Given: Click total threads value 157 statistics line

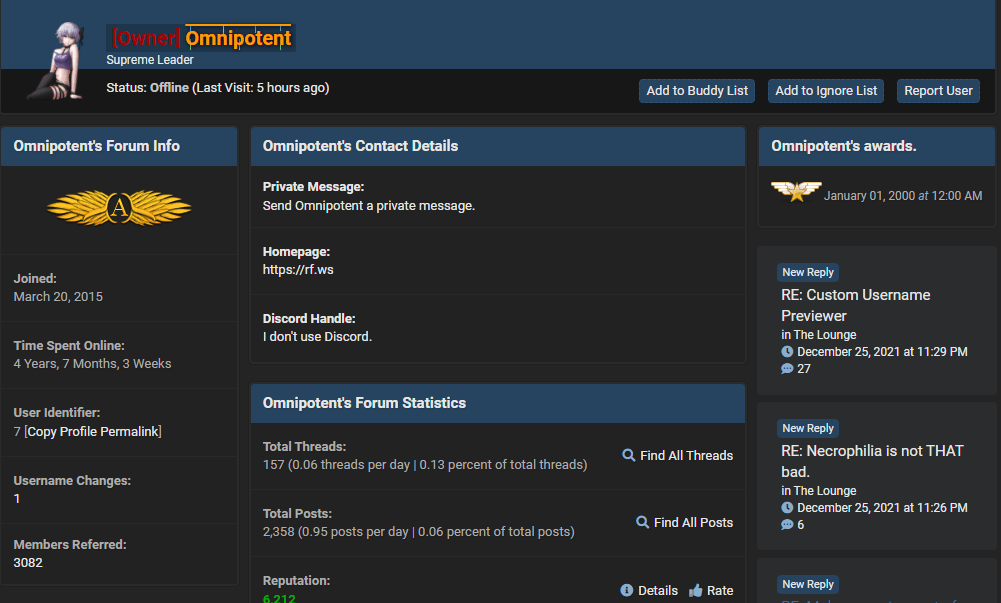Looking at the screenshot, I should [x=425, y=465].
